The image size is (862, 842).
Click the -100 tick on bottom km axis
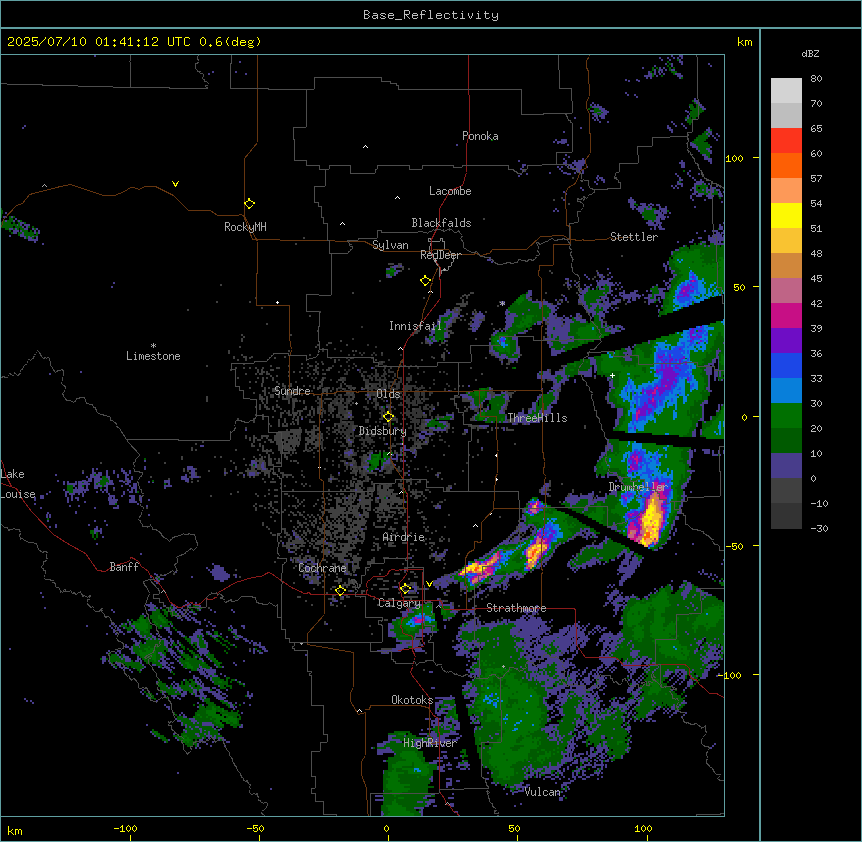pos(125,828)
